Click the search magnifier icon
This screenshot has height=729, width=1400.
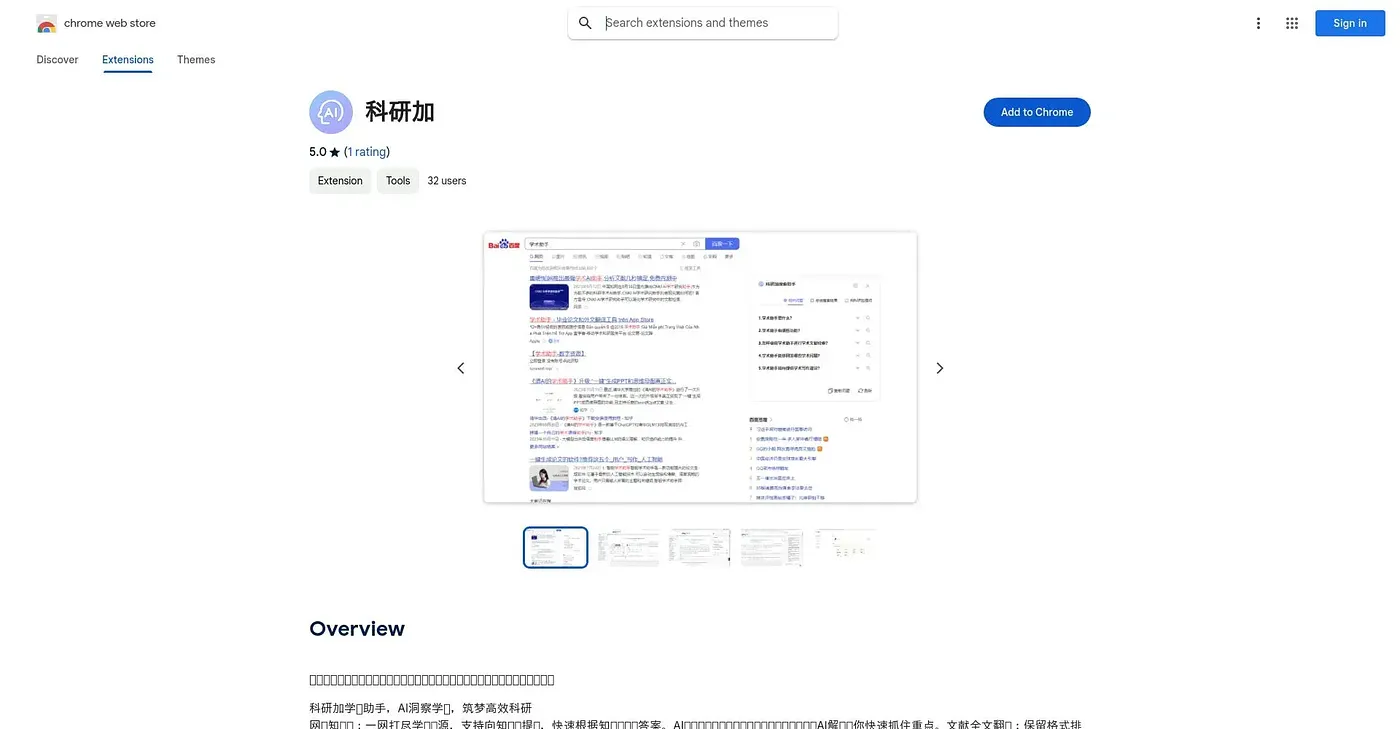(586, 23)
